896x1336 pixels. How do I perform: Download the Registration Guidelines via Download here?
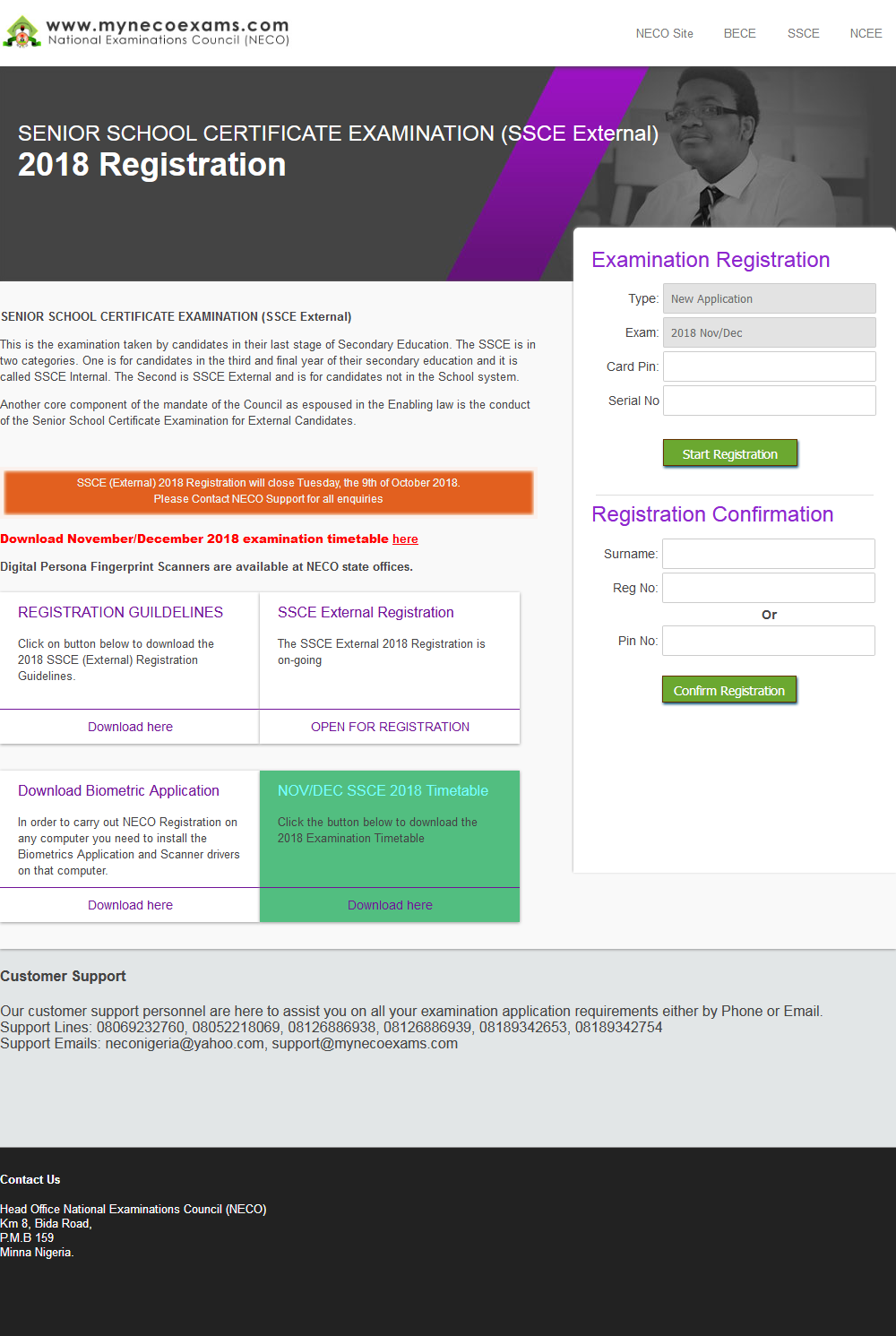click(130, 727)
